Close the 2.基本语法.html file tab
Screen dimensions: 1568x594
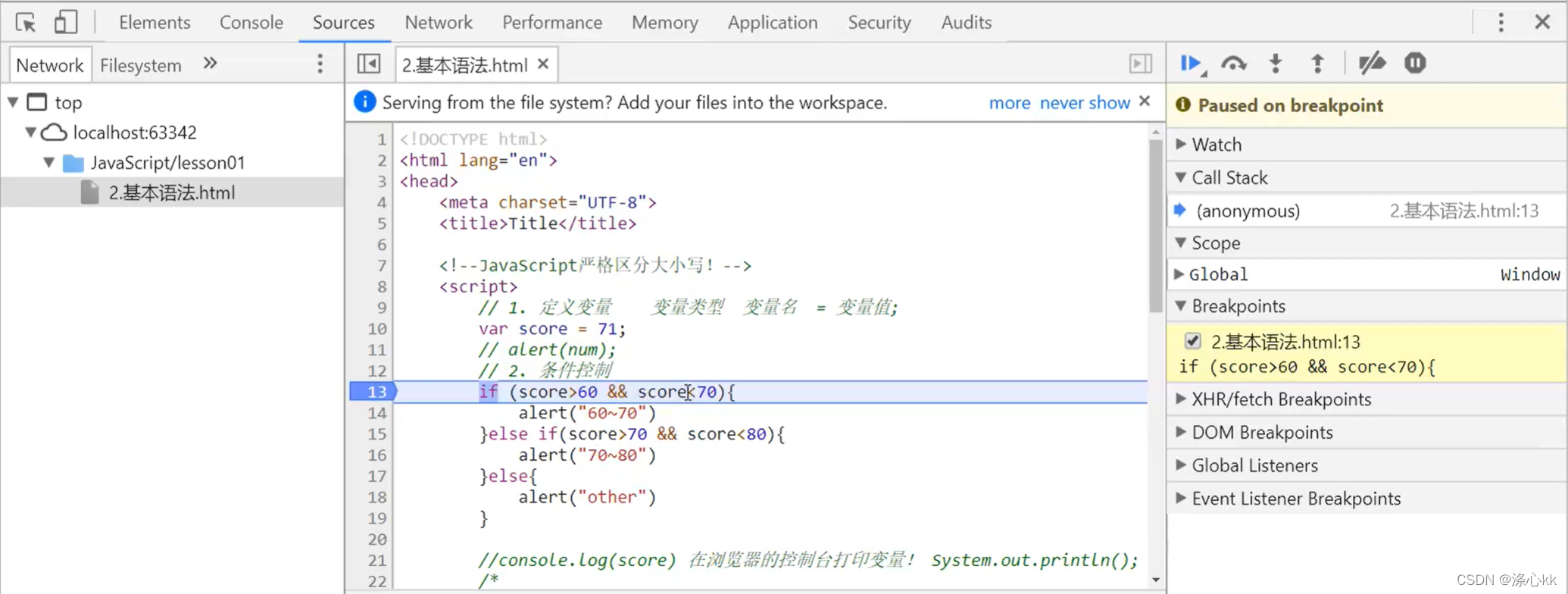point(543,64)
